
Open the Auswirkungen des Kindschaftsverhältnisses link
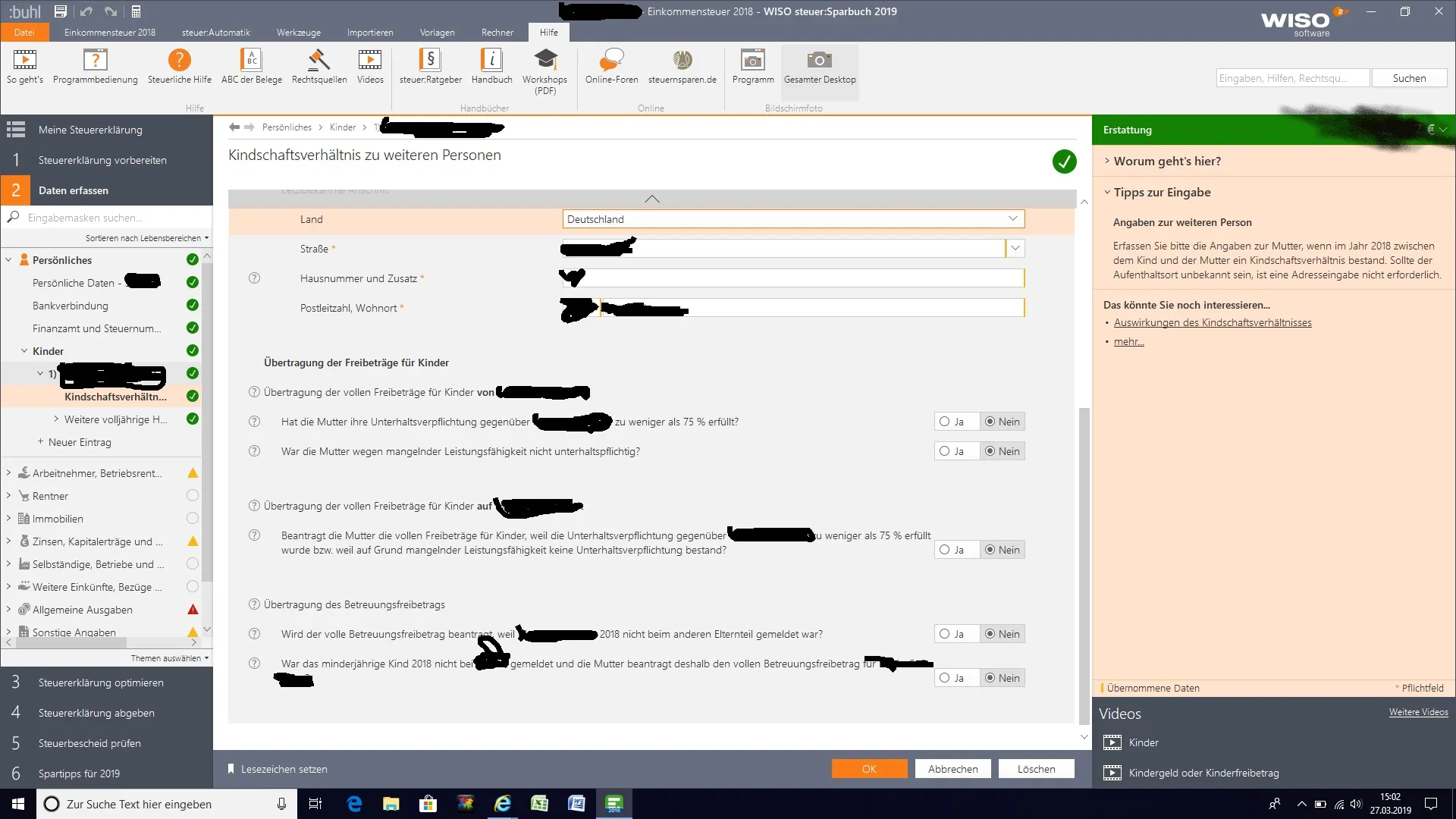[1212, 322]
